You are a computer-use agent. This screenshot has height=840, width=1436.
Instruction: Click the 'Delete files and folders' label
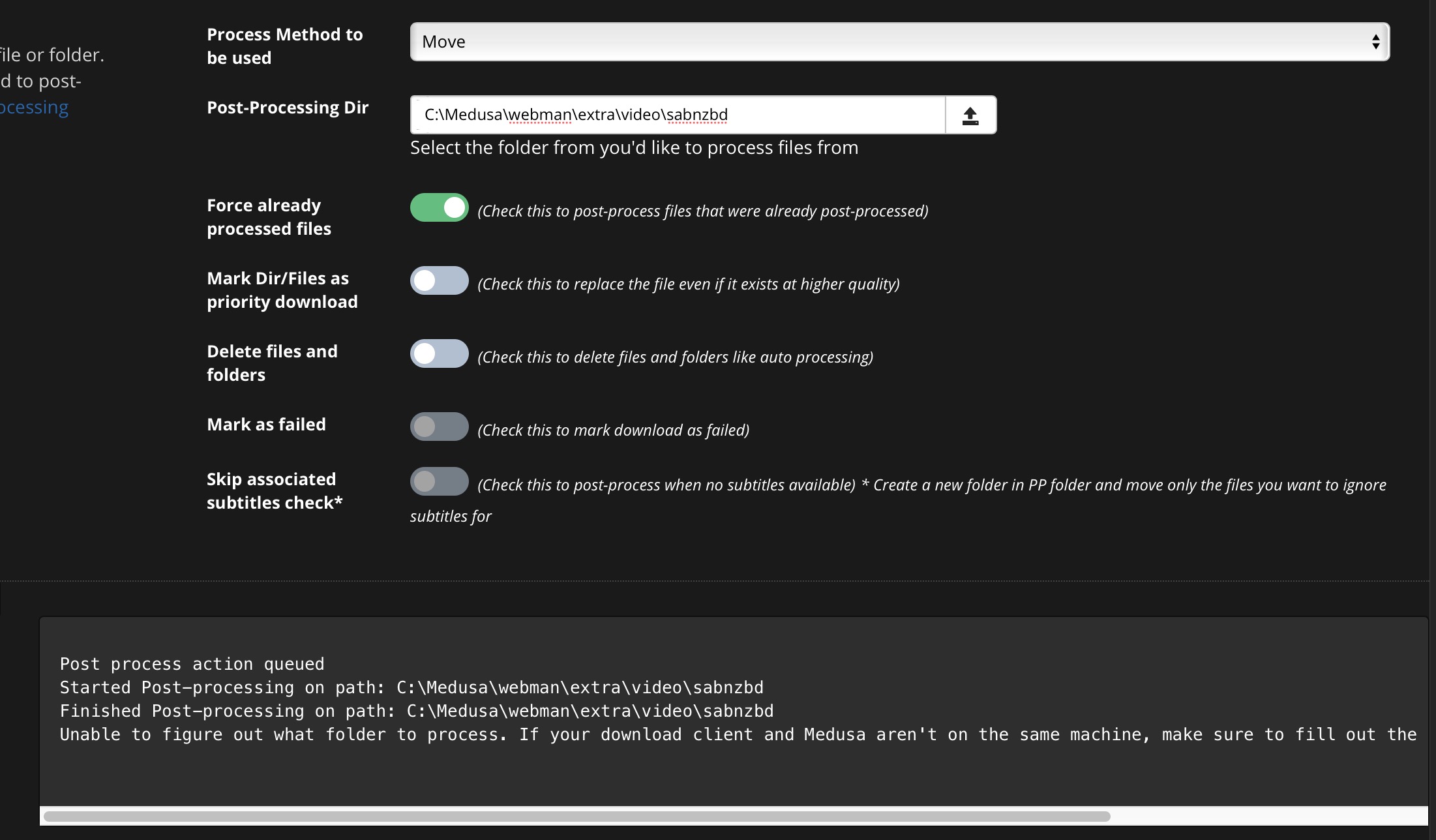[272, 363]
